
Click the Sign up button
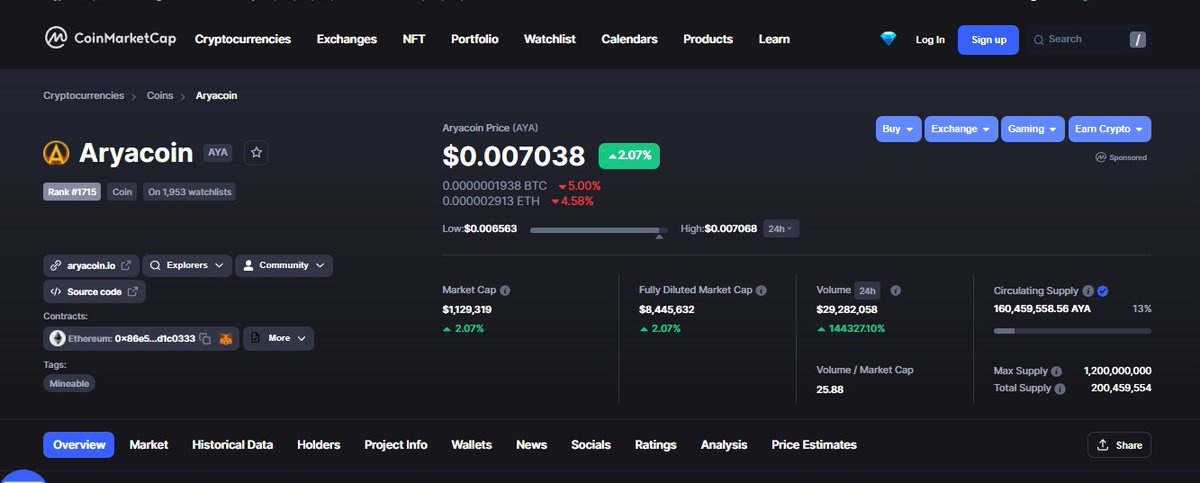coord(989,40)
